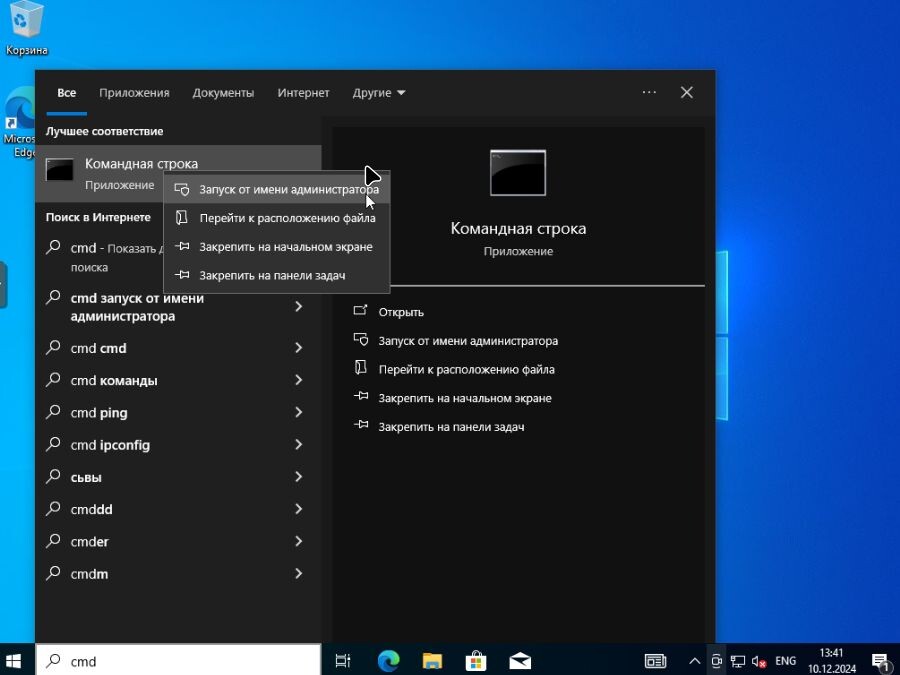Choose Запуск от имени администратора in context menu
This screenshot has width=900, height=675.
(277, 189)
